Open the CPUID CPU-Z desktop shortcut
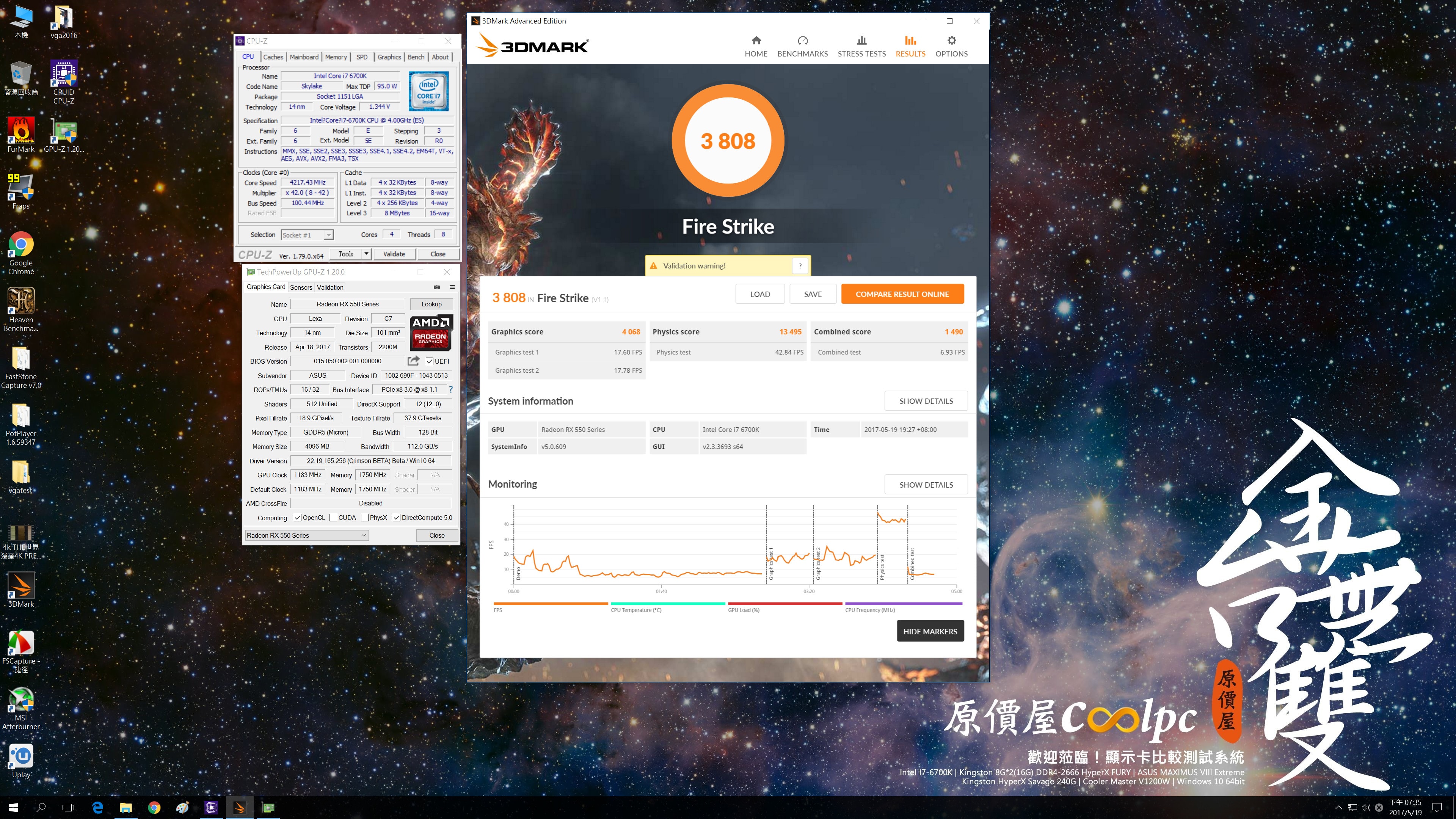The height and width of the screenshot is (819, 1456). coord(63,82)
